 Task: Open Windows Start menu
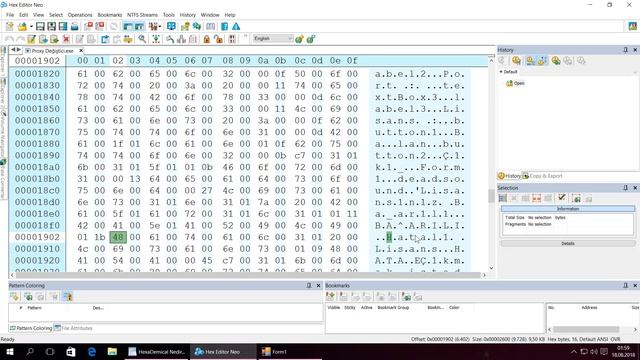point(9,351)
